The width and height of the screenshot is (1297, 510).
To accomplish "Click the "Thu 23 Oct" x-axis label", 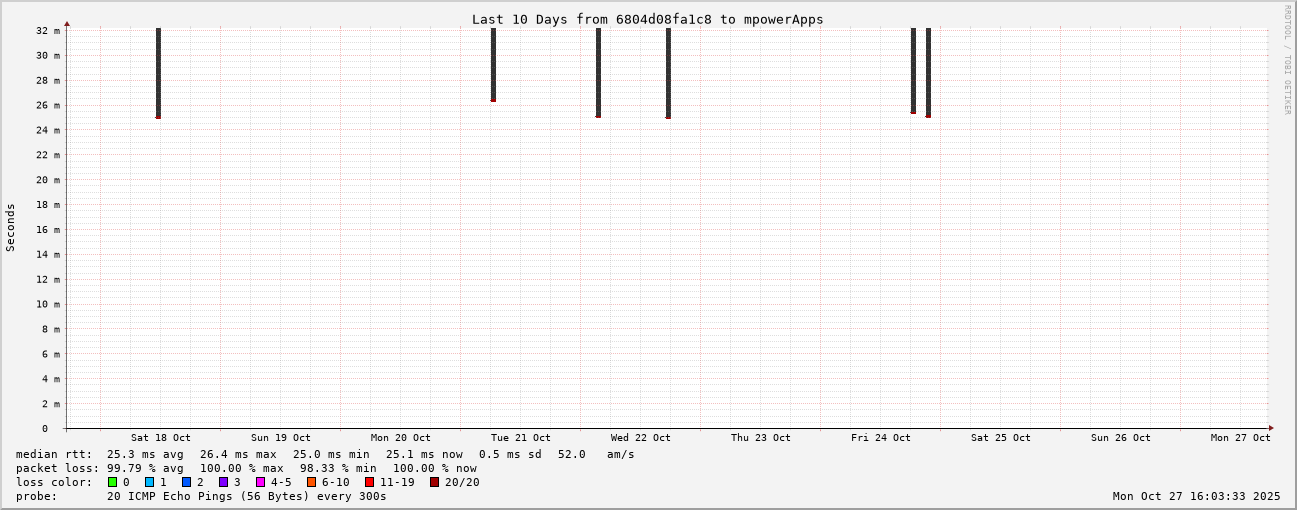I will [760, 438].
